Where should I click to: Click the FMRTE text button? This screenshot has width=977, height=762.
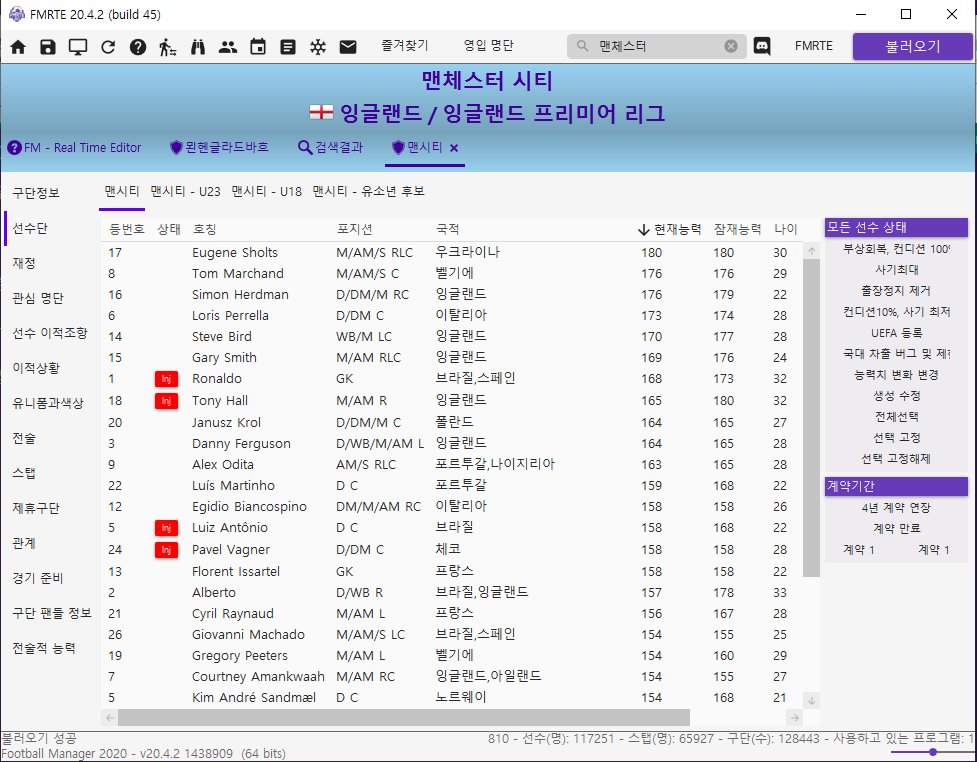(814, 46)
